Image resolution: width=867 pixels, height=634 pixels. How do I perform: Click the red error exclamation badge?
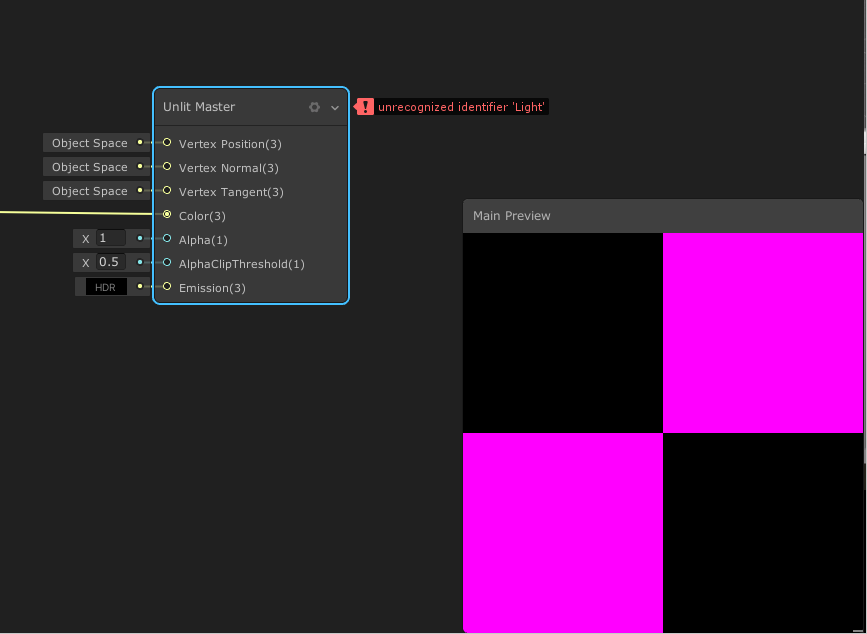364,106
